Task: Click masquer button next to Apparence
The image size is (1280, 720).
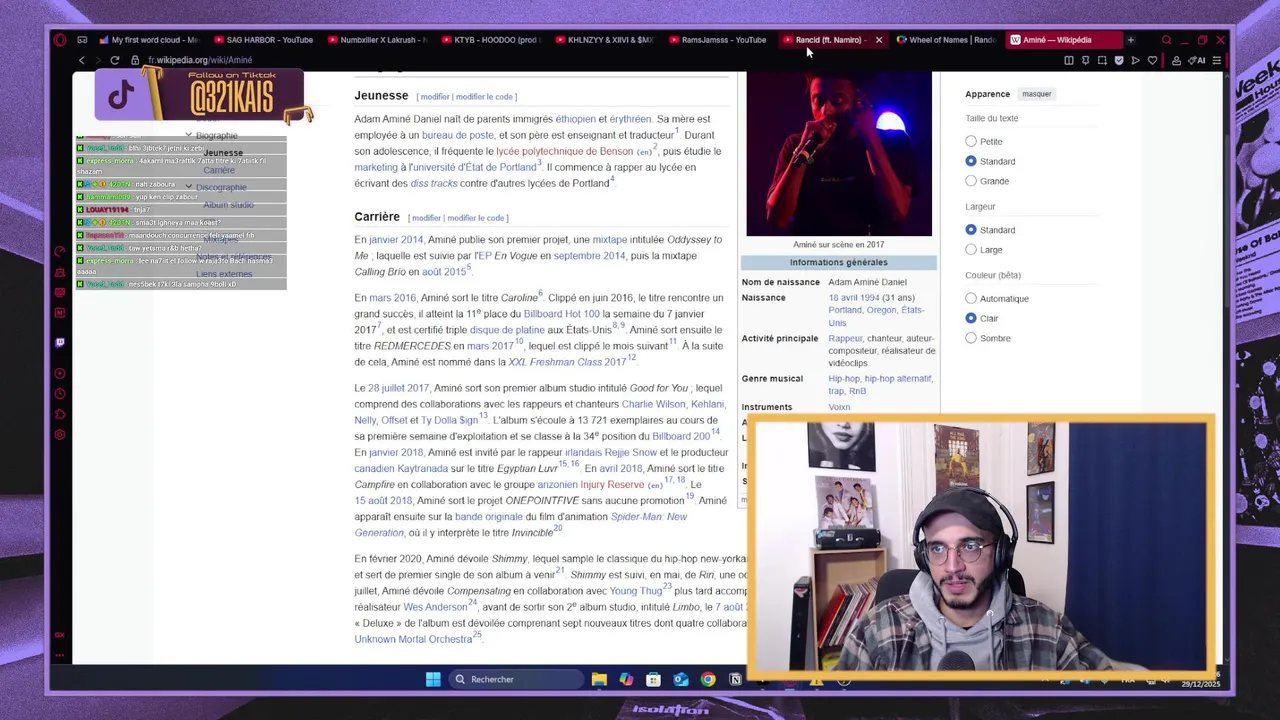Action: 1036,94
